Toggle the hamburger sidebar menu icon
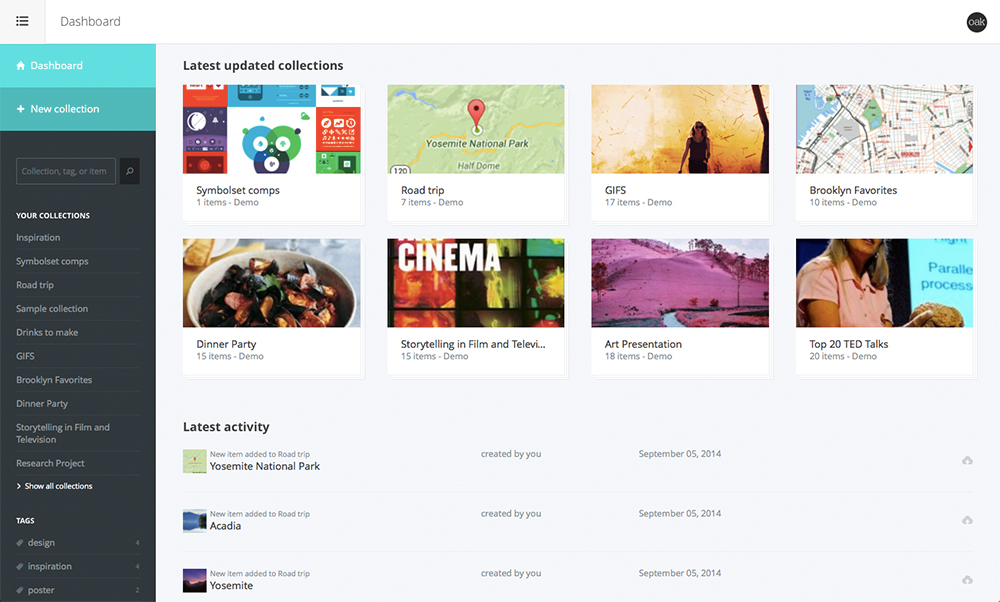Screen dimensions: 1000x602 coord(22,21)
